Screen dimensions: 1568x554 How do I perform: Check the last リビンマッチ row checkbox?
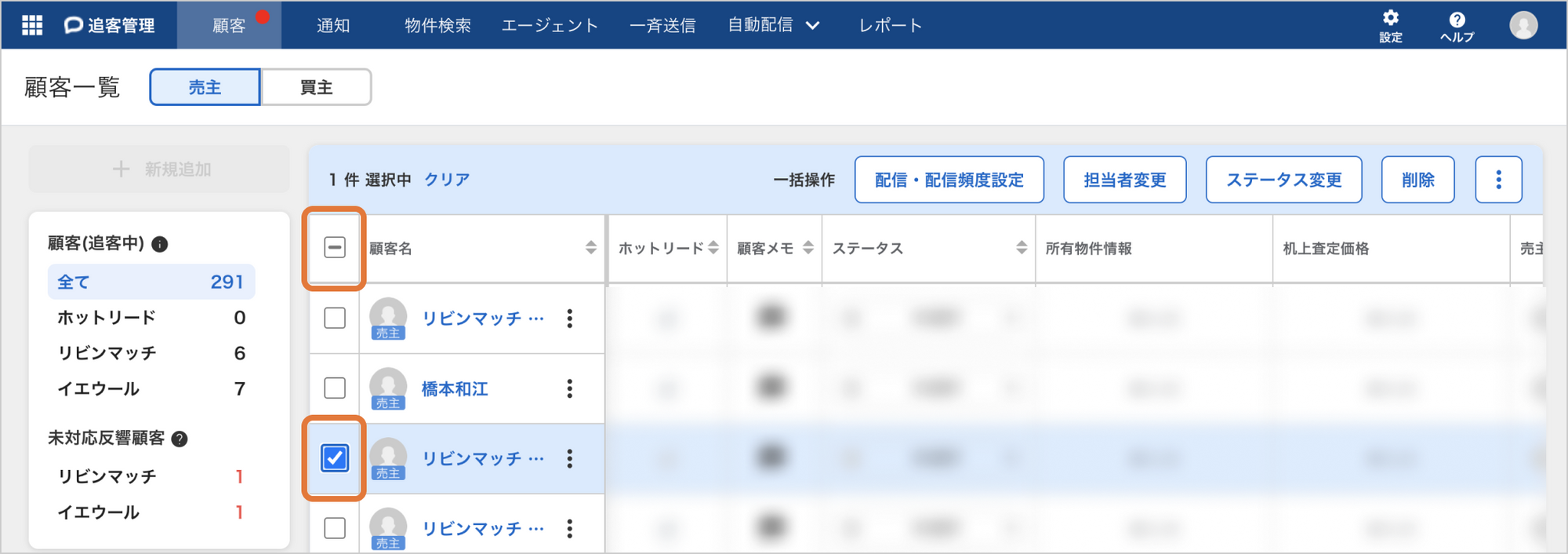coord(335,528)
